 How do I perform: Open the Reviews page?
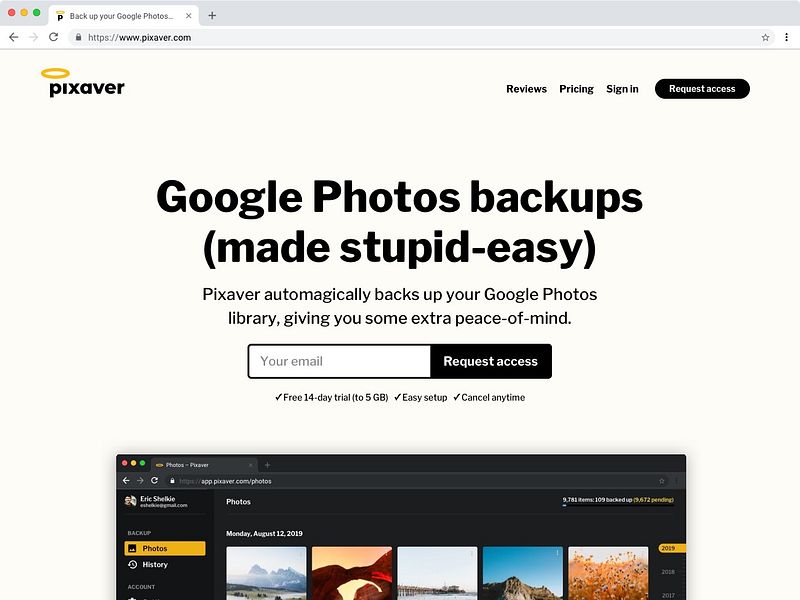pyautogui.click(x=527, y=89)
